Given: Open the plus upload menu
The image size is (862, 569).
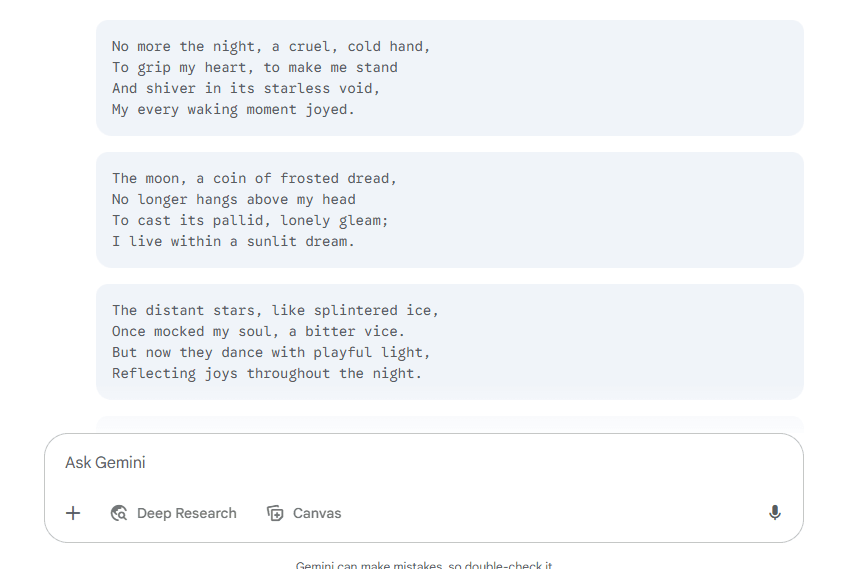Looking at the screenshot, I should pos(73,513).
